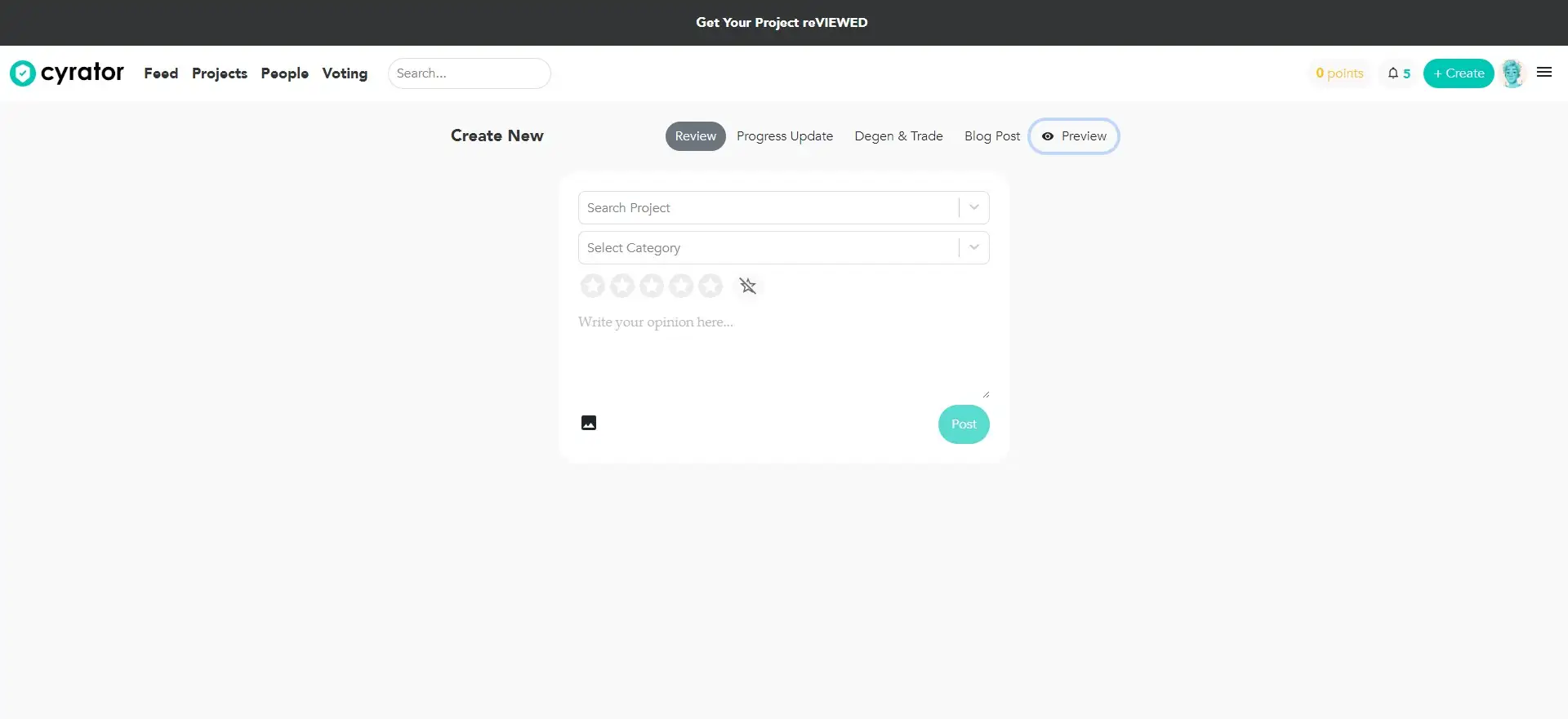Screen dimensions: 1568x719
Task: Select the Review post type
Action: [x=695, y=136]
